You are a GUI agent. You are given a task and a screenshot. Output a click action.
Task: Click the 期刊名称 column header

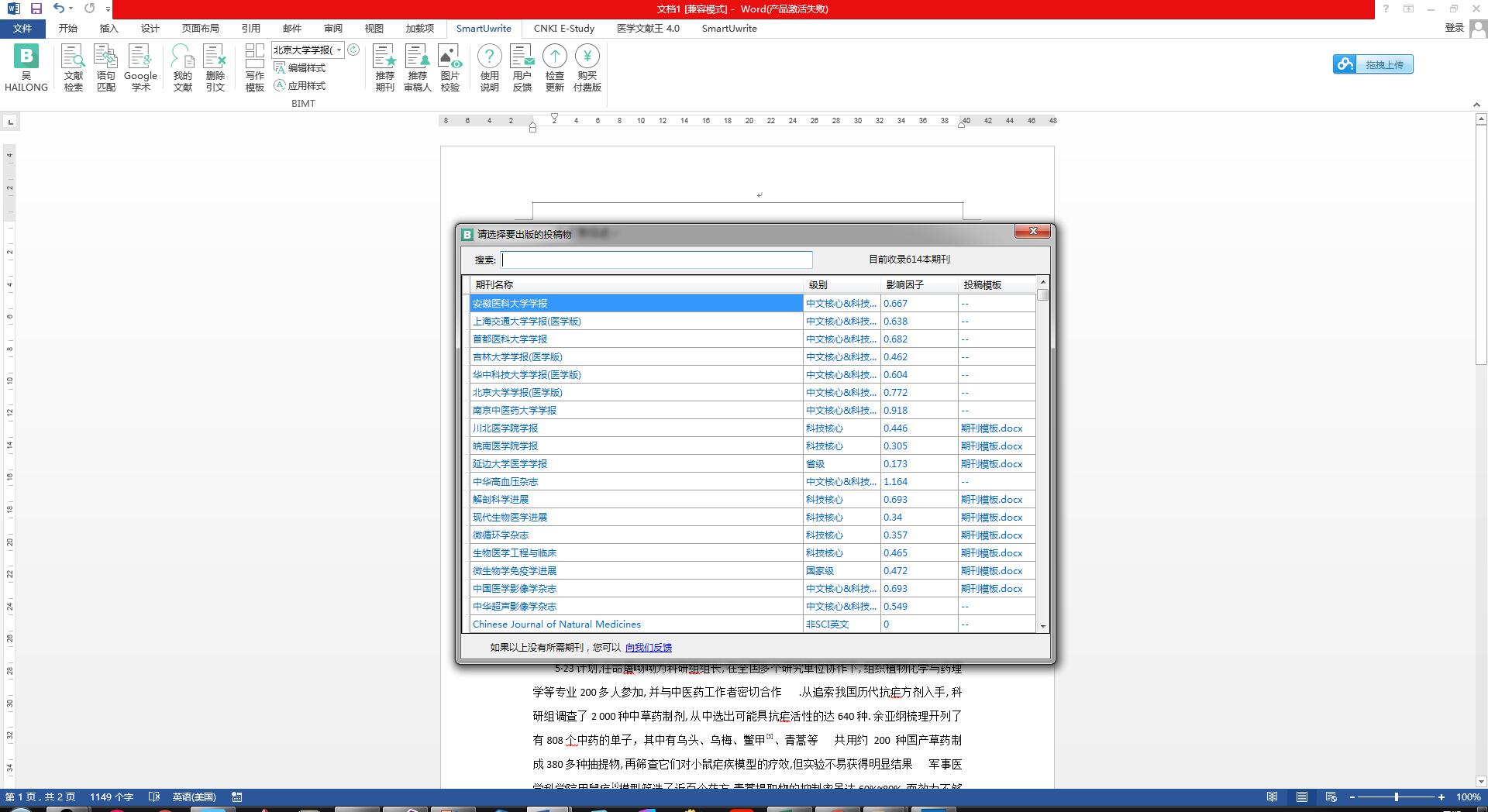pyautogui.click(x=636, y=285)
